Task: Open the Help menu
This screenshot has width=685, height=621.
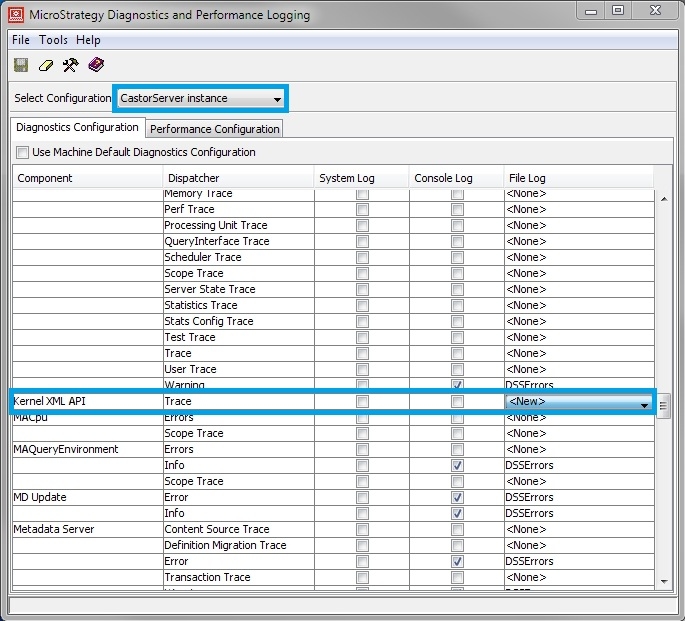Action: point(88,40)
